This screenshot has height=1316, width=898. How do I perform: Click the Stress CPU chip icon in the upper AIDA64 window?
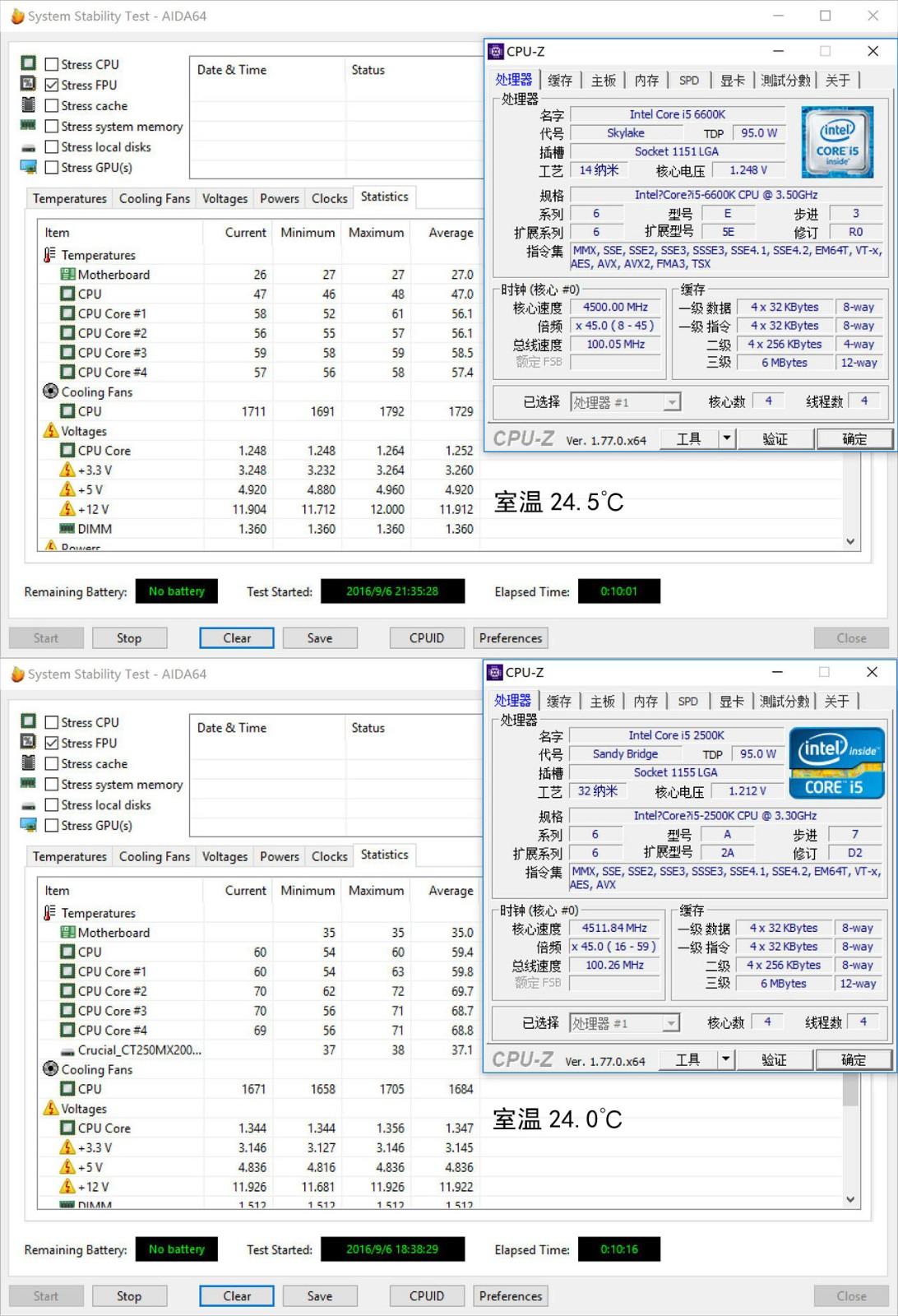click(28, 63)
